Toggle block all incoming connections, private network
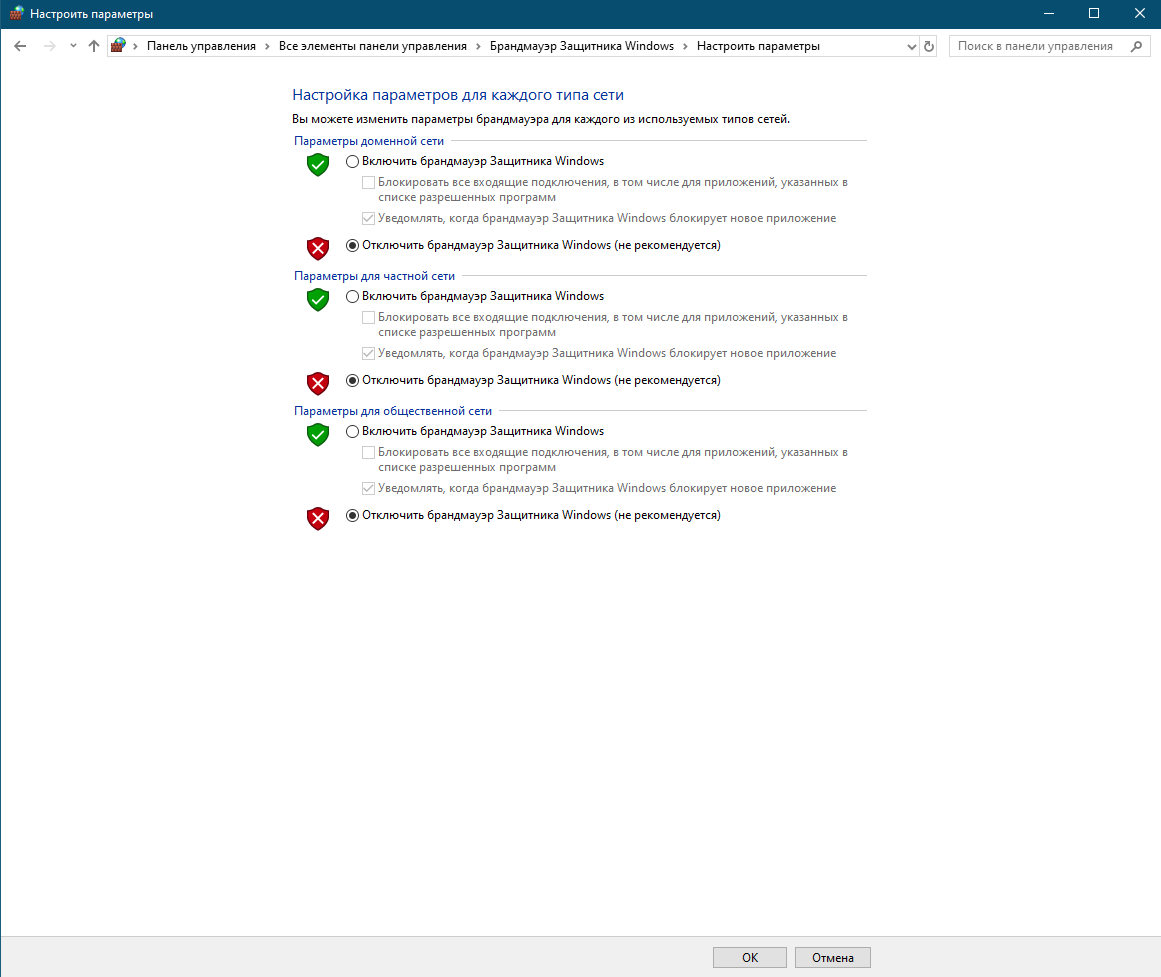1161x977 pixels. [368, 318]
